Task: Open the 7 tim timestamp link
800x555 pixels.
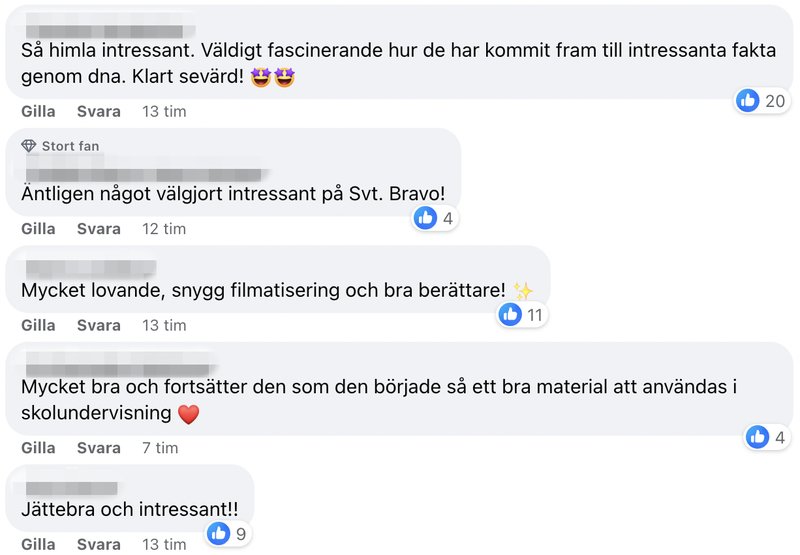Action: (160, 448)
